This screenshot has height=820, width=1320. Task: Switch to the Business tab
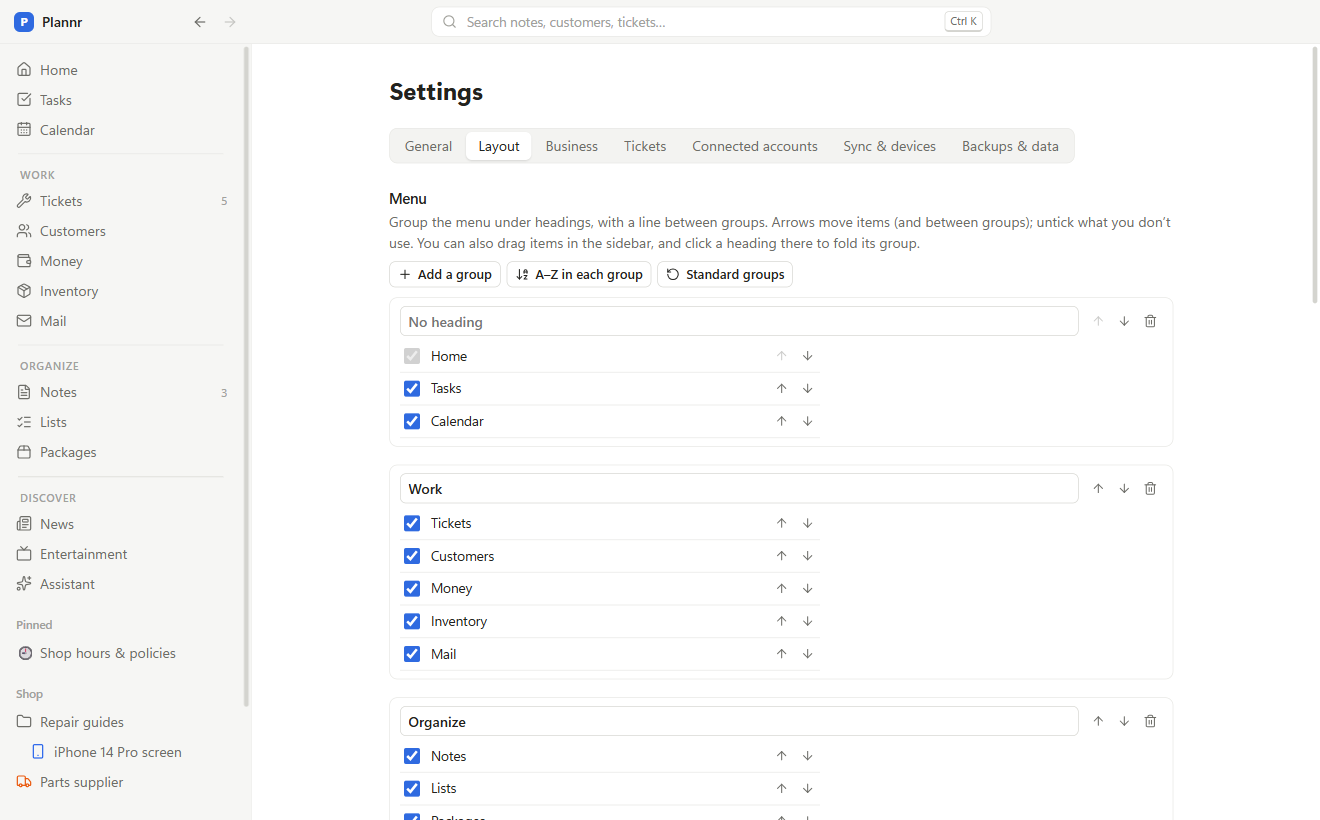pos(572,146)
